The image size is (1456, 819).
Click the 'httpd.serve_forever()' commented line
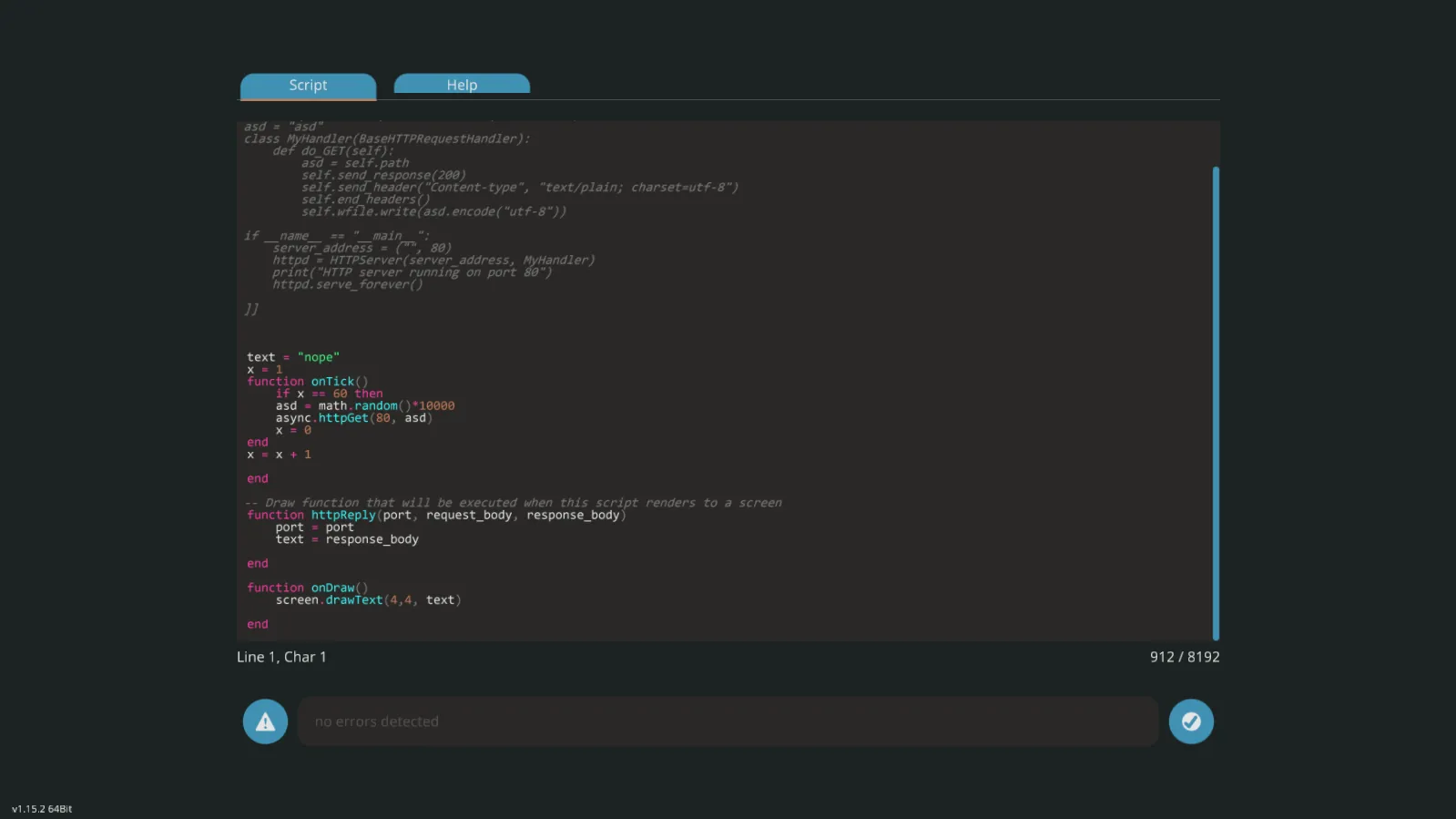(x=347, y=284)
